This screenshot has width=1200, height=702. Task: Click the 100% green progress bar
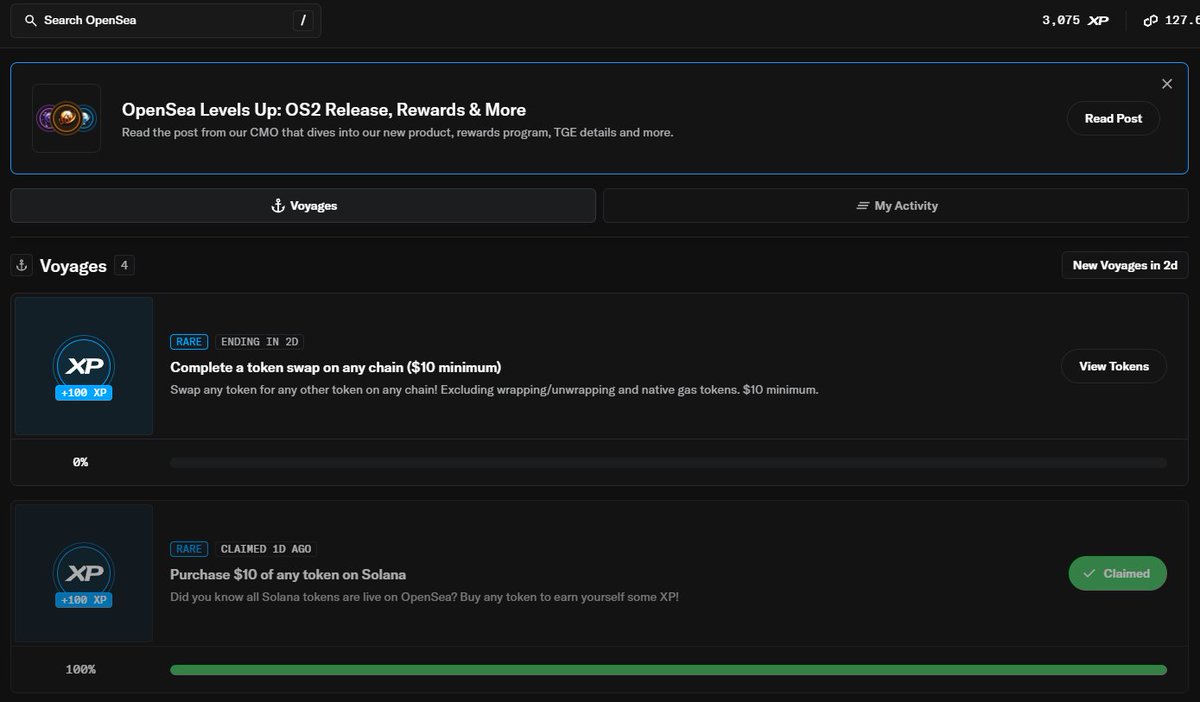point(668,670)
